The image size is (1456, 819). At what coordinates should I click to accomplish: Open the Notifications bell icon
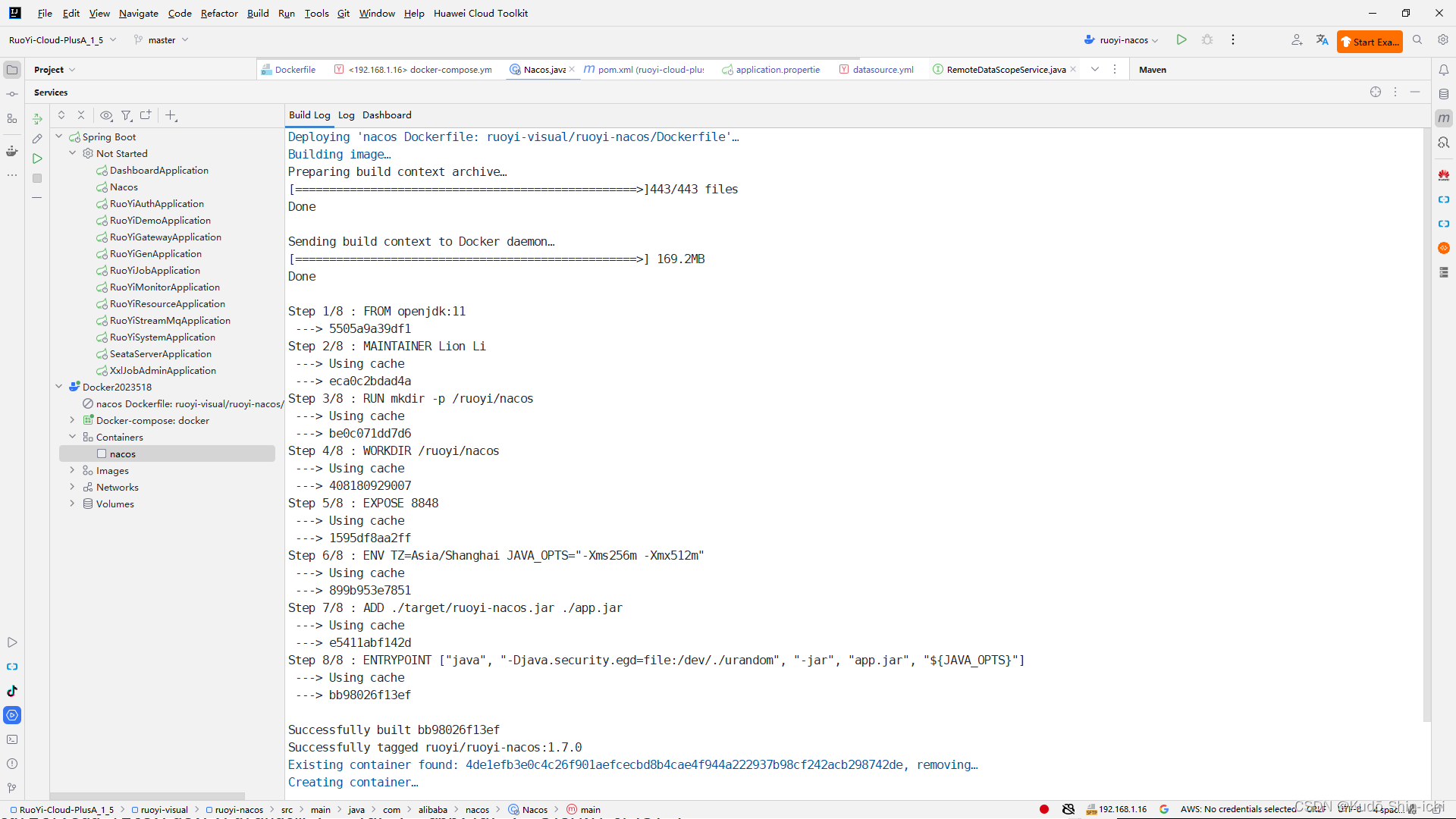1443,70
